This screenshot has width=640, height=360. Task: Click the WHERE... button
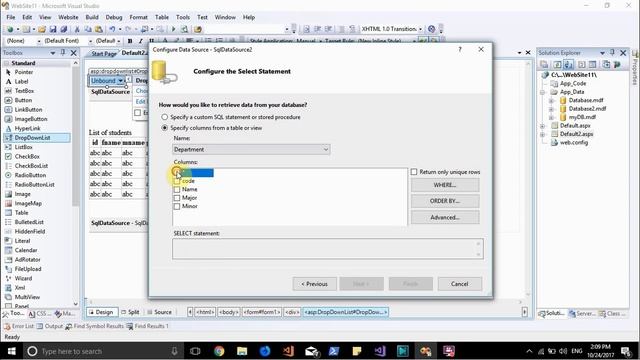tap(445, 185)
